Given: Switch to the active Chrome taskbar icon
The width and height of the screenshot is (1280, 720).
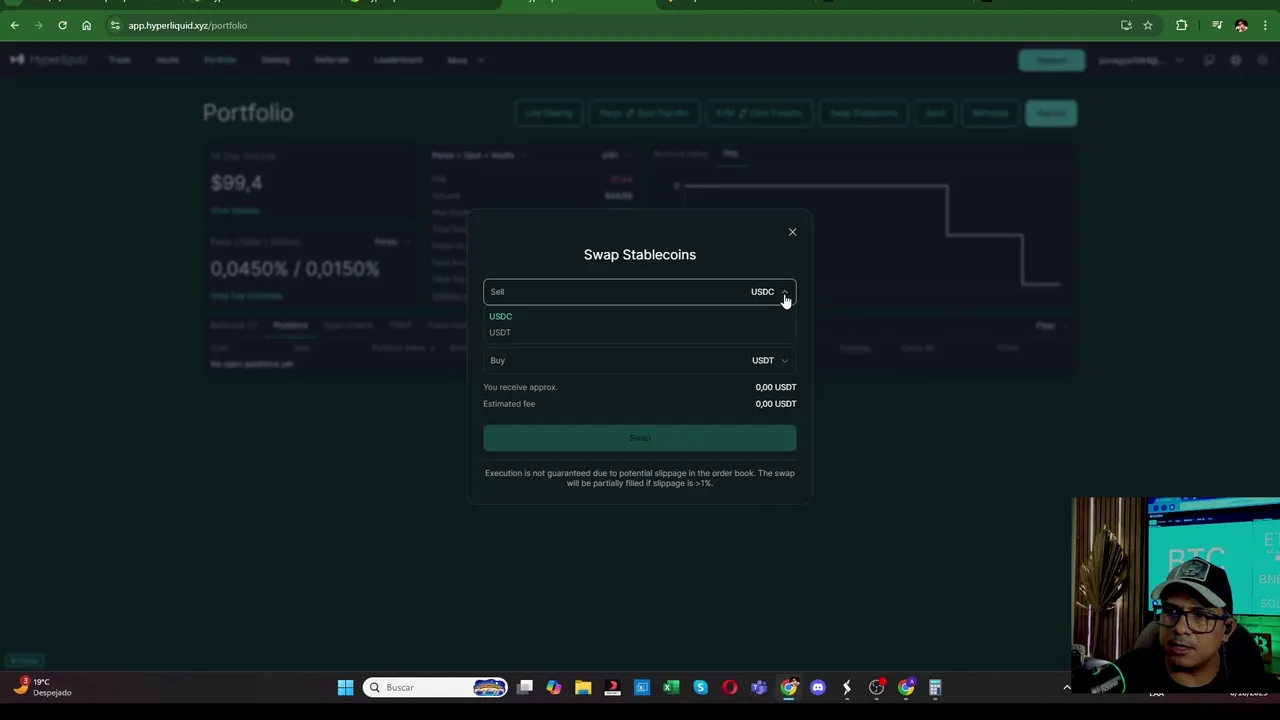Looking at the screenshot, I should tap(789, 688).
